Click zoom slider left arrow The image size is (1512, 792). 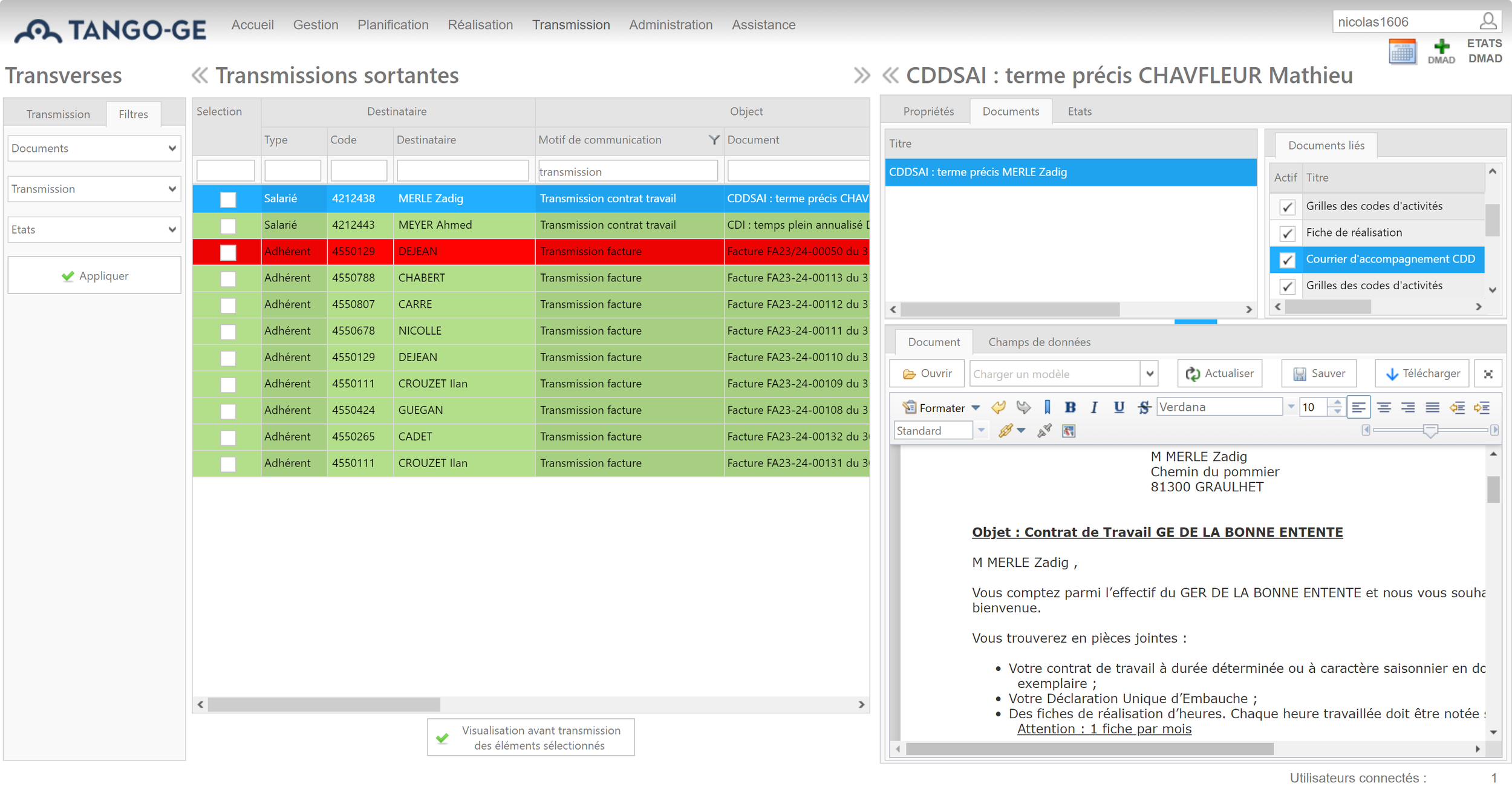click(x=1366, y=430)
